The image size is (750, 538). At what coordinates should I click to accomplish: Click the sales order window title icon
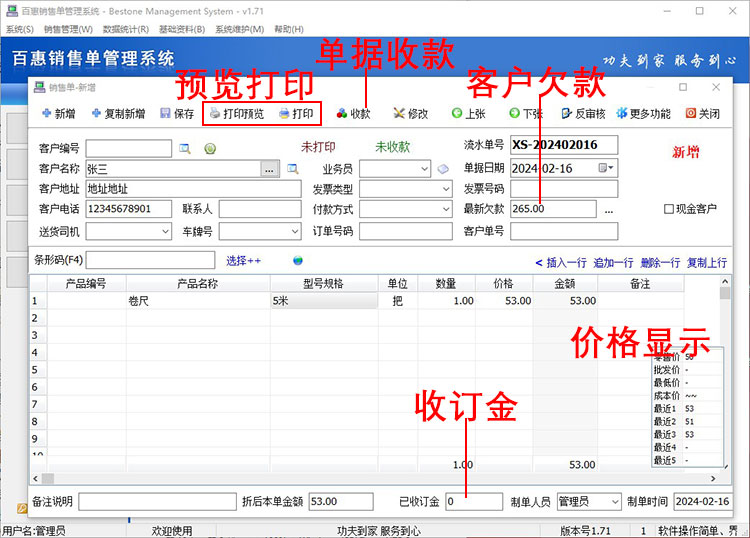click(39, 87)
